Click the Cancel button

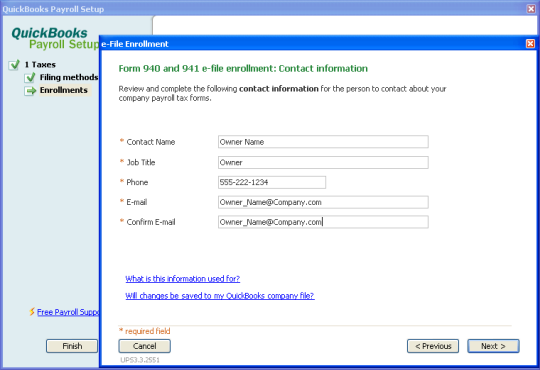pos(144,346)
